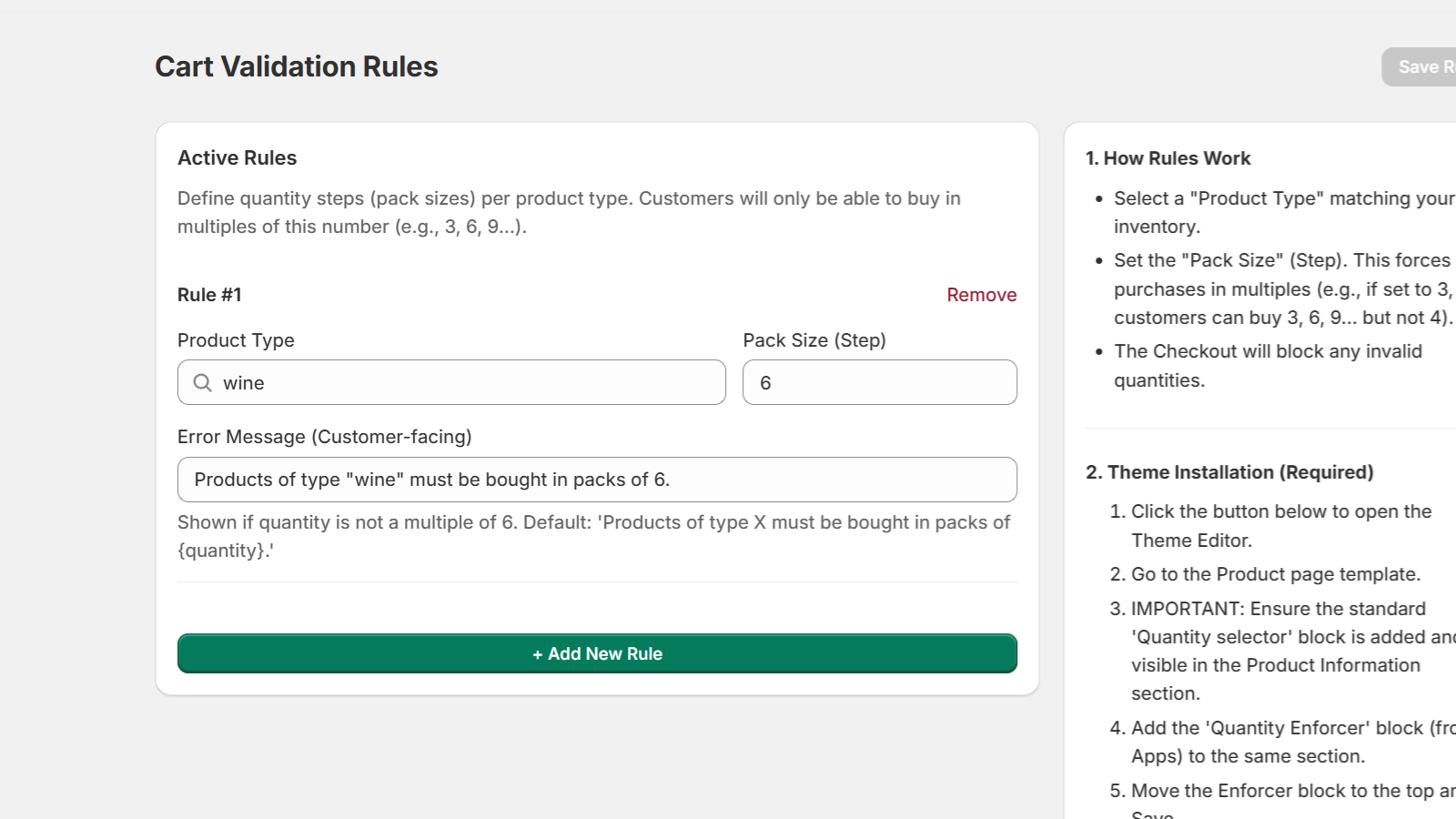The height and width of the screenshot is (819, 1456).
Task: Click the Error Message (Customer-facing) label
Action: [x=325, y=437]
